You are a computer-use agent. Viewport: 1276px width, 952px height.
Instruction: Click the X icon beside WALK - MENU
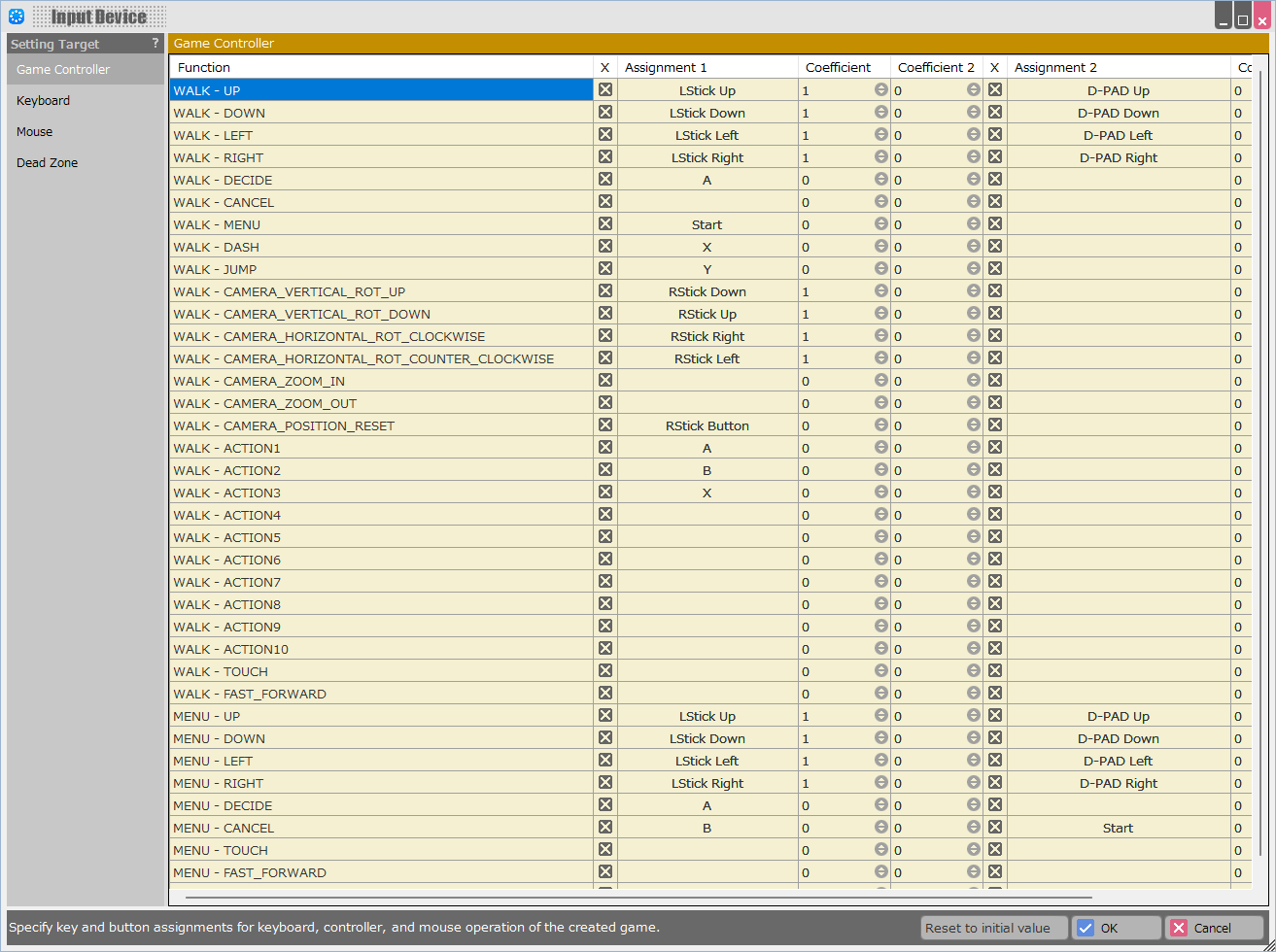point(605,223)
